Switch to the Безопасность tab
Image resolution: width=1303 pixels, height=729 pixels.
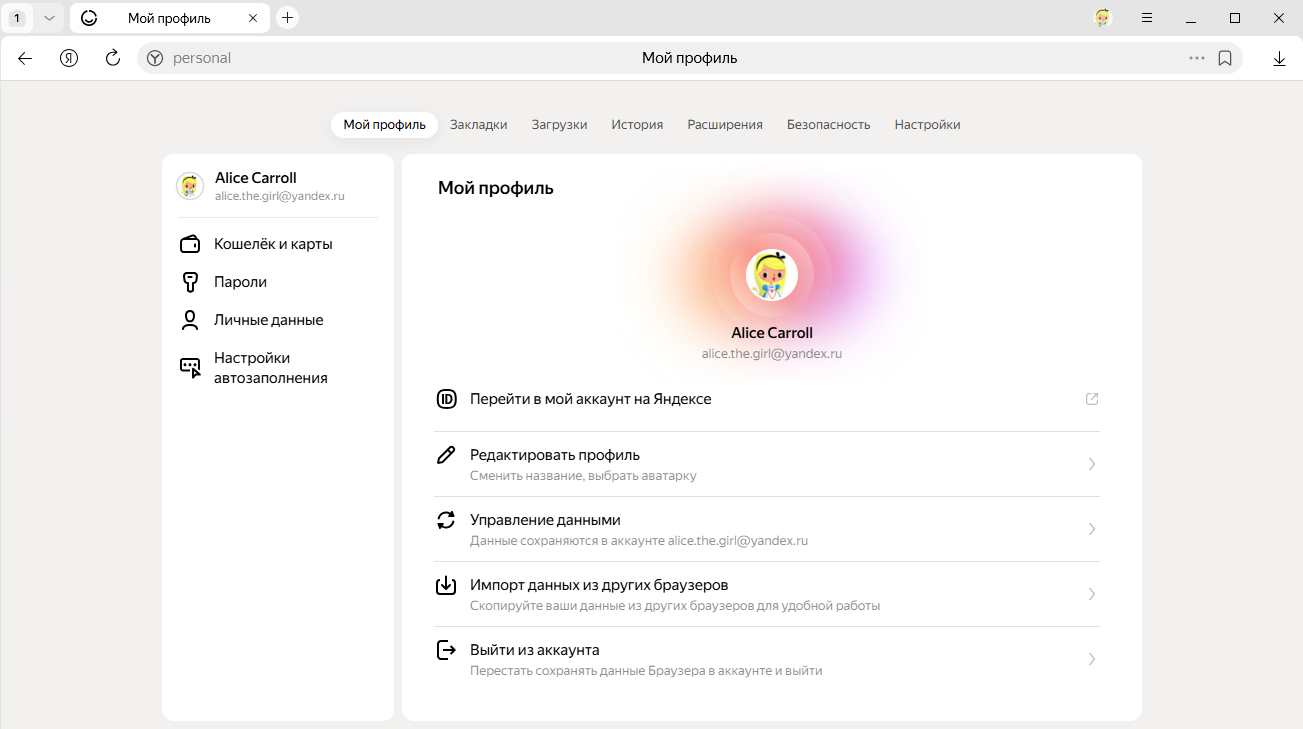click(829, 125)
